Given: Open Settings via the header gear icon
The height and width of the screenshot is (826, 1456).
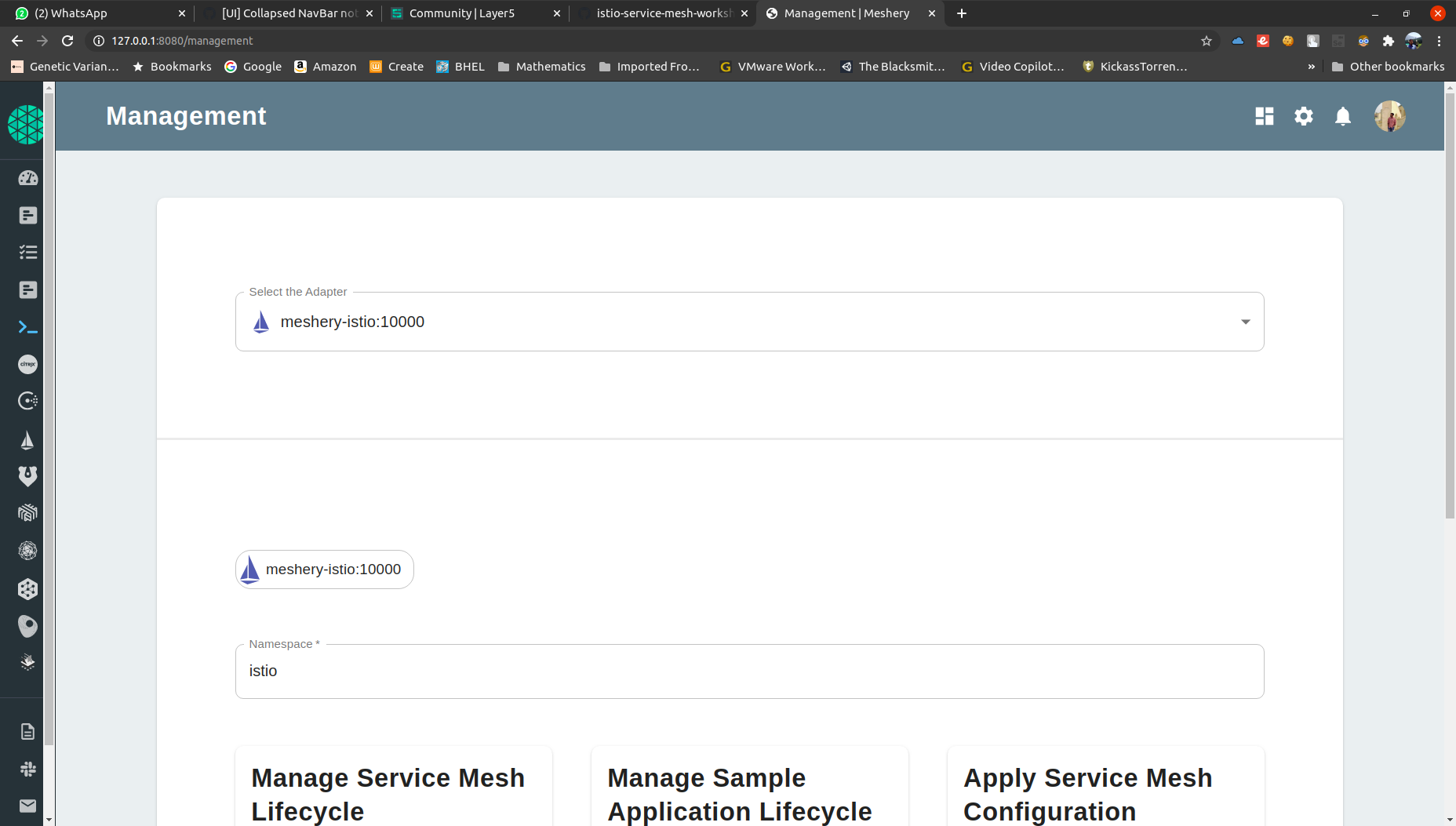Looking at the screenshot, I should pos(1304,116).
